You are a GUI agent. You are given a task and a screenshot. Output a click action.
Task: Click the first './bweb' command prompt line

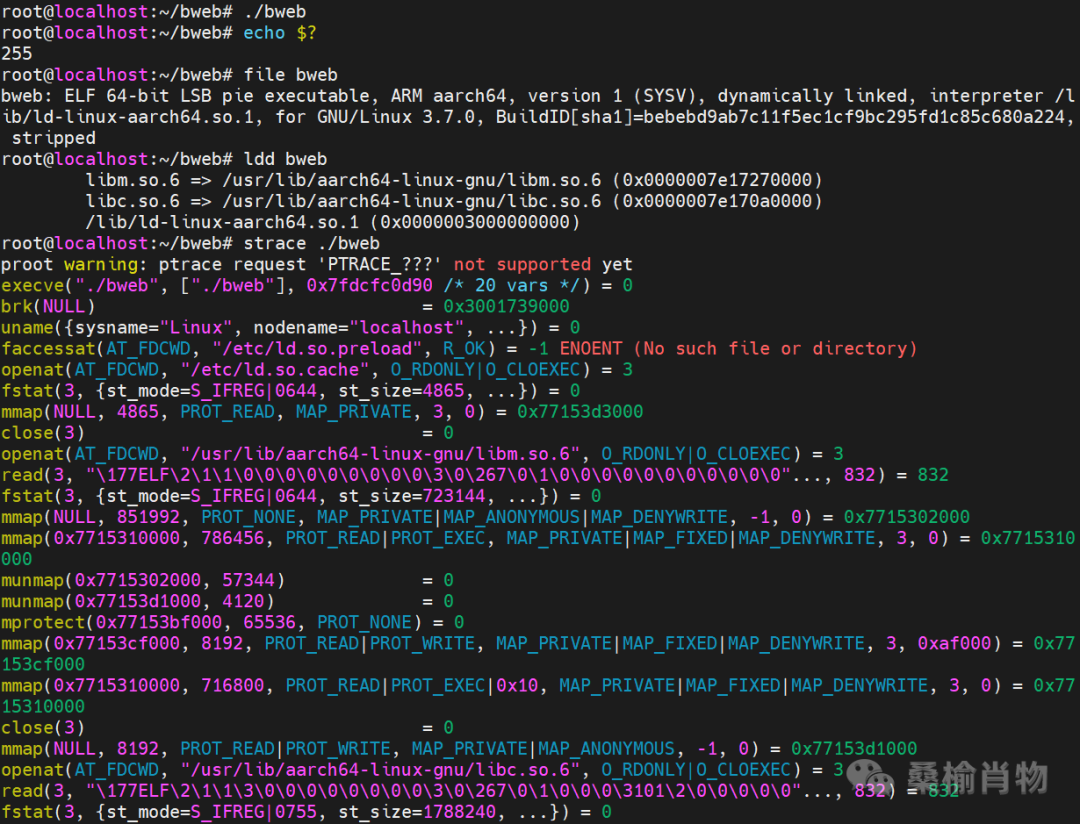[x=154, y=12]
